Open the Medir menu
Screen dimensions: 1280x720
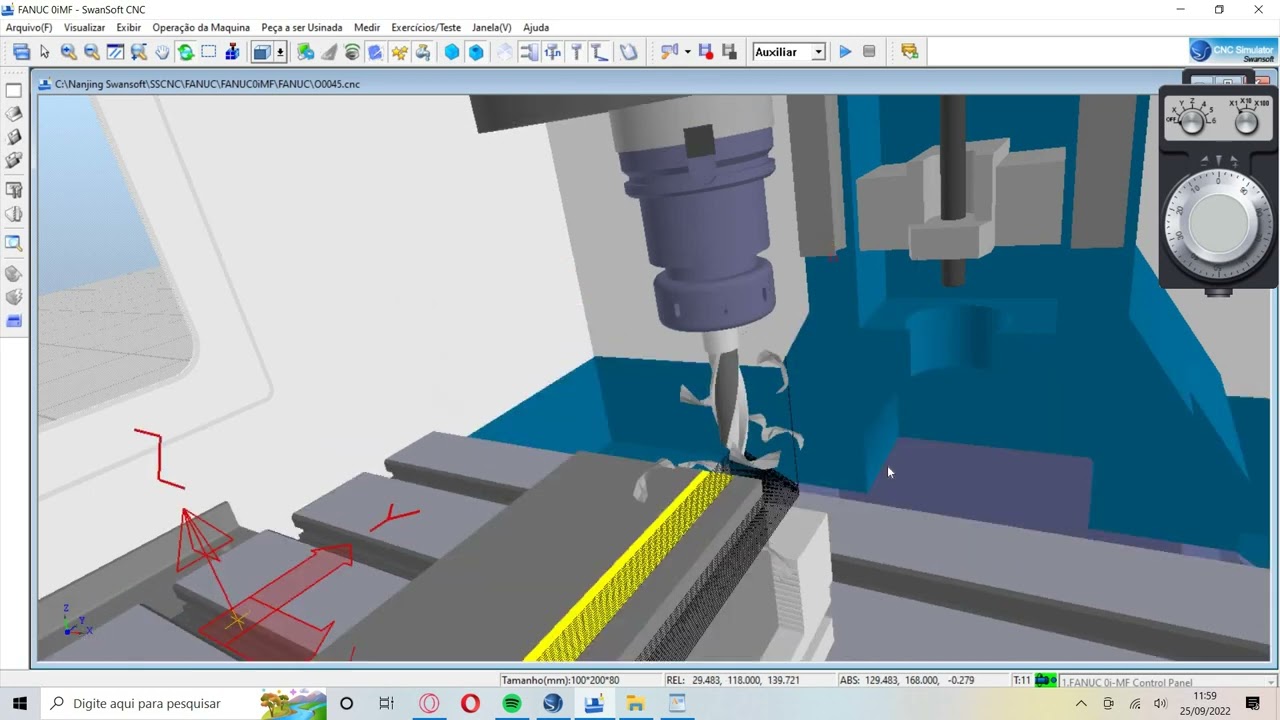pyautogui.click(x=367, y=27)
